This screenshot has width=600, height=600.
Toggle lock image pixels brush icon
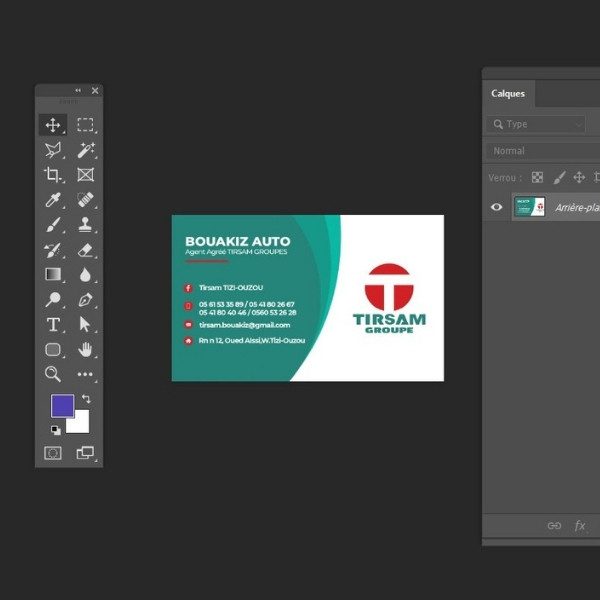(x=559, y=177)
